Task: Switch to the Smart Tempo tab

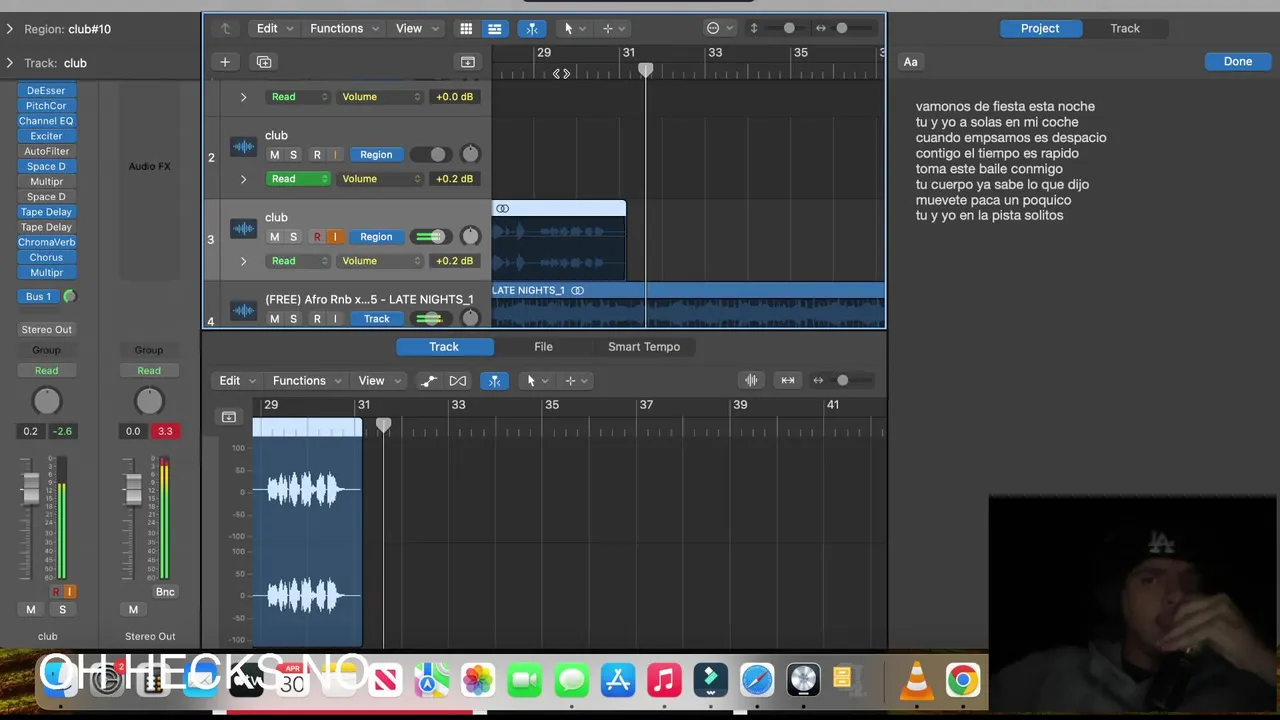Action: (644, 347)
